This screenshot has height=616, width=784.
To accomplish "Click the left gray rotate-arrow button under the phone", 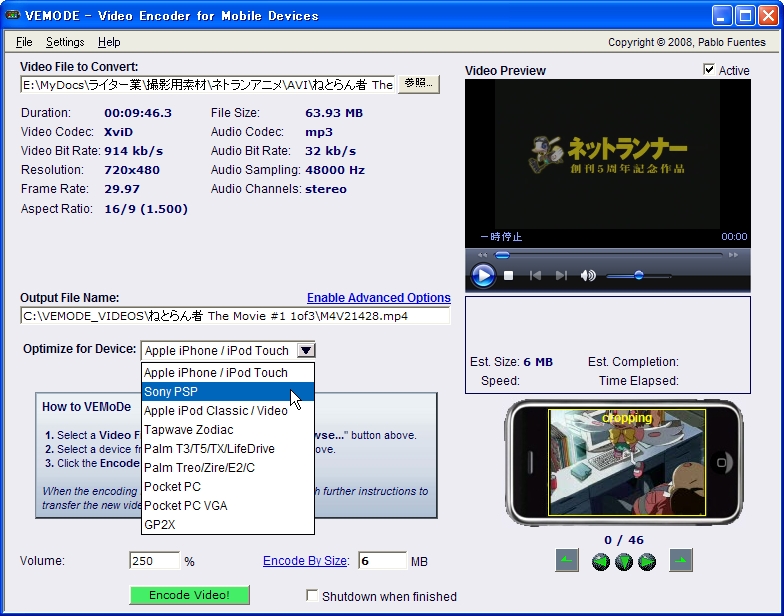I will pos(567,560).
